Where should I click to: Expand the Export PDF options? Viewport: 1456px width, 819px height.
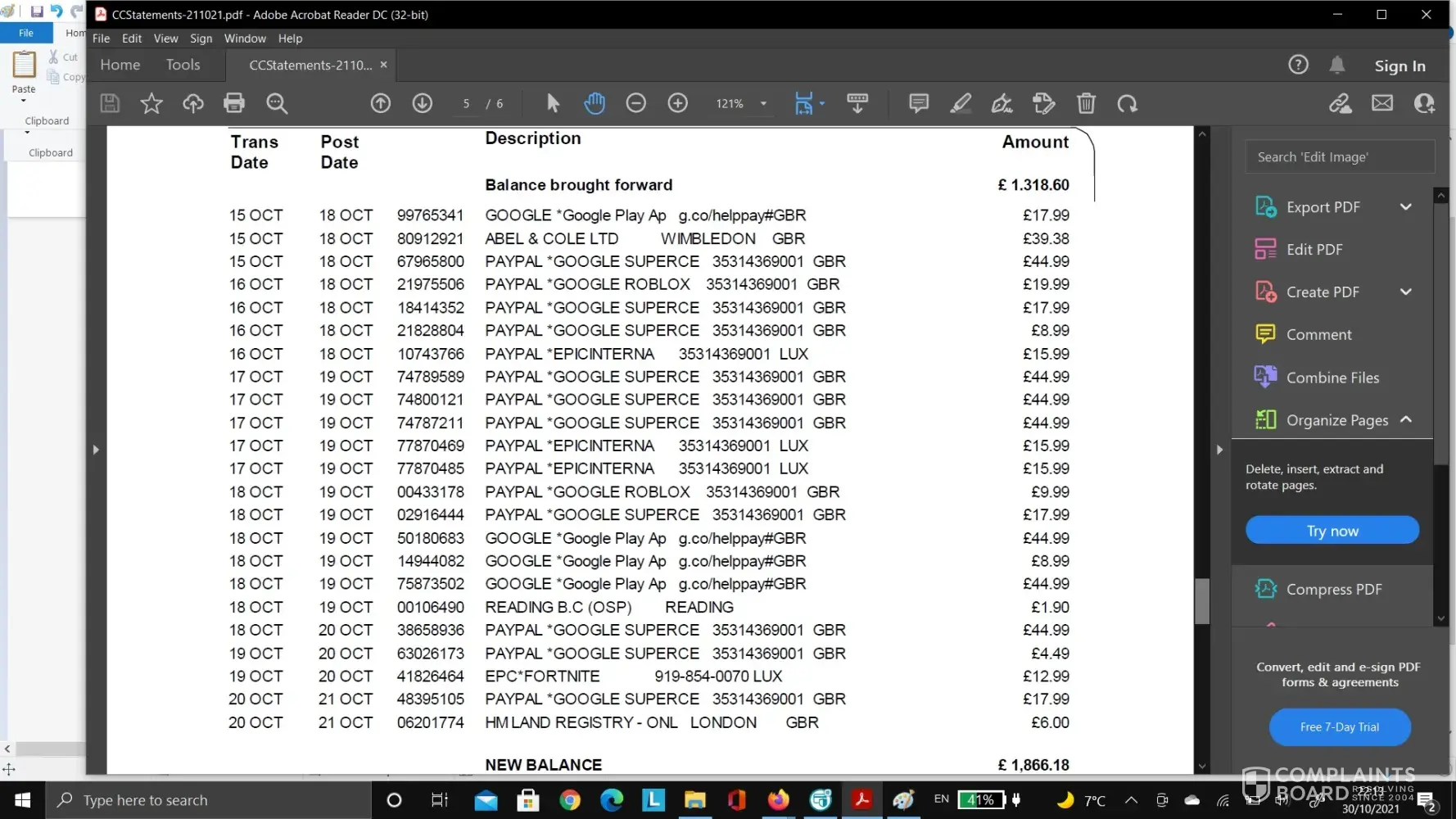[x=1406, y=207]
